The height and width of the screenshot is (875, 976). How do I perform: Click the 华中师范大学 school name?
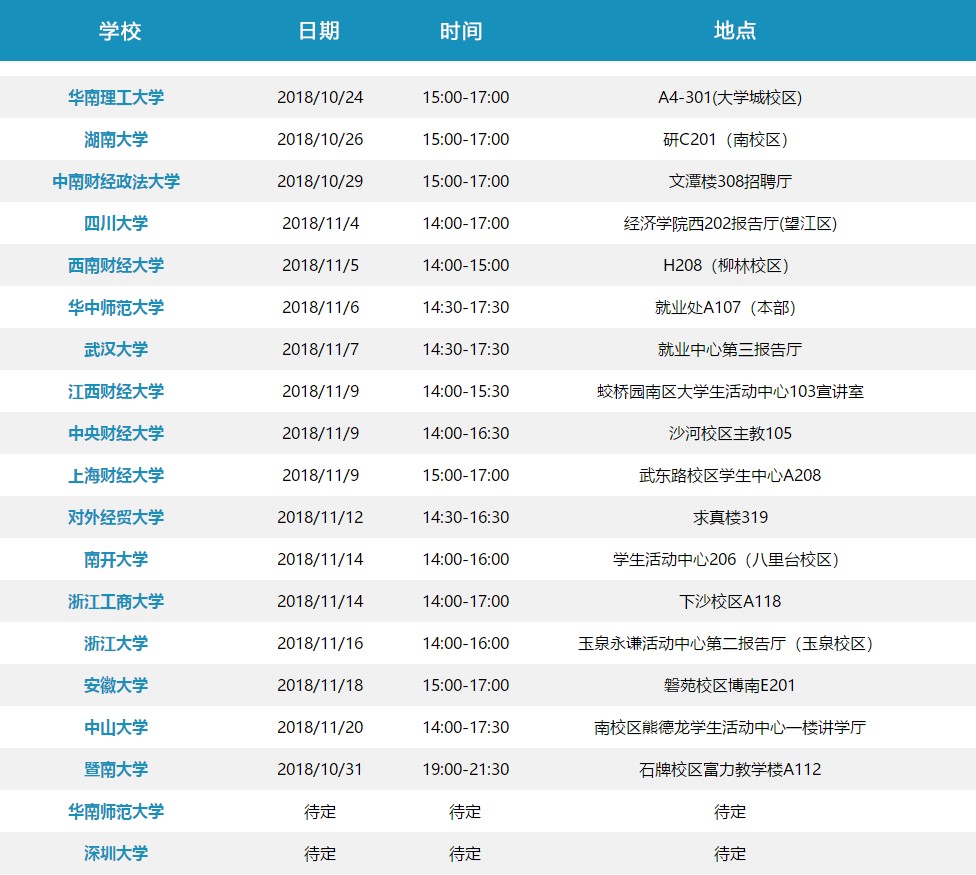pyautogui.click(x=116, y=307)
